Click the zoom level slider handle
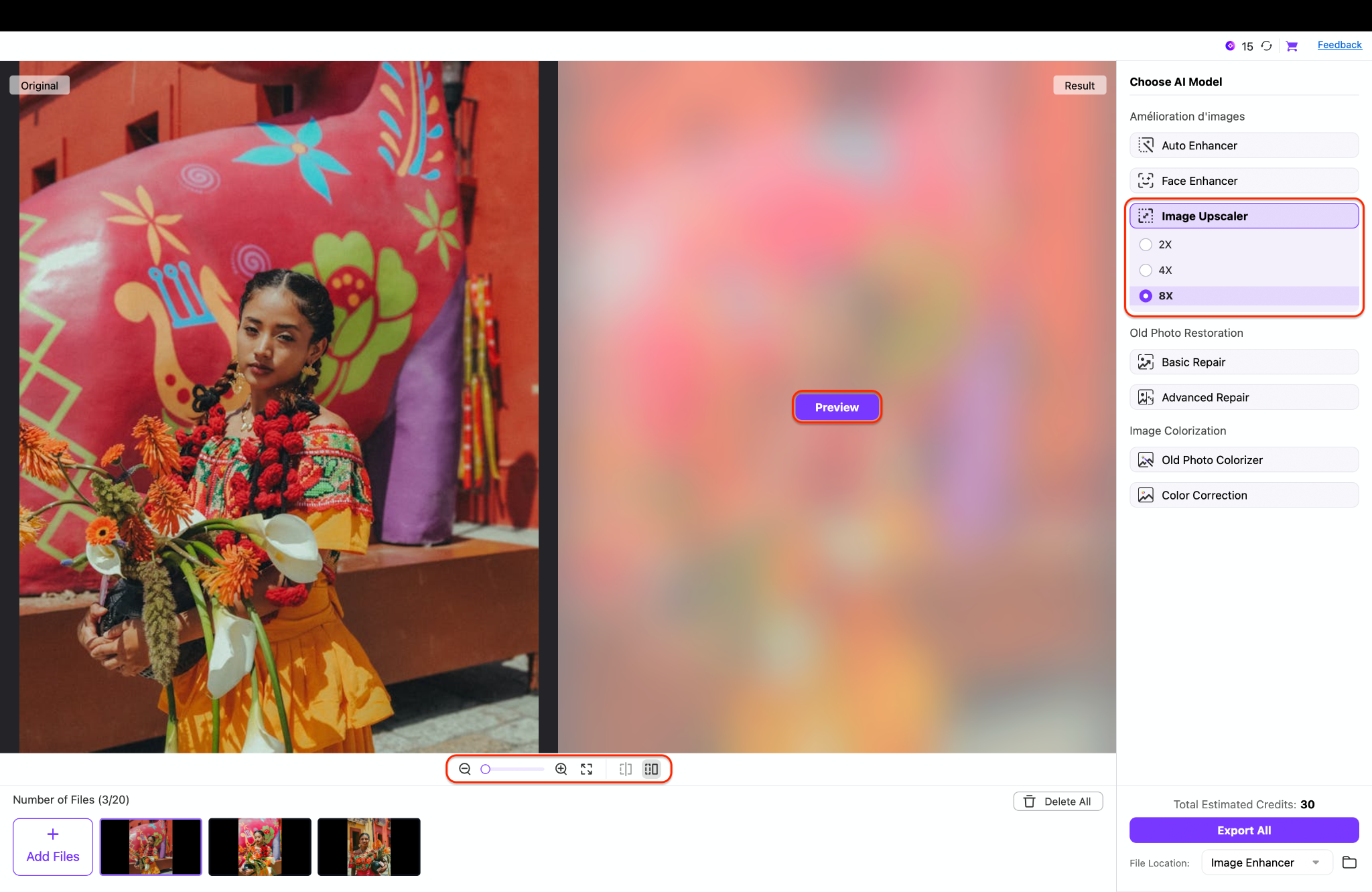 click(x=486, y=769)
